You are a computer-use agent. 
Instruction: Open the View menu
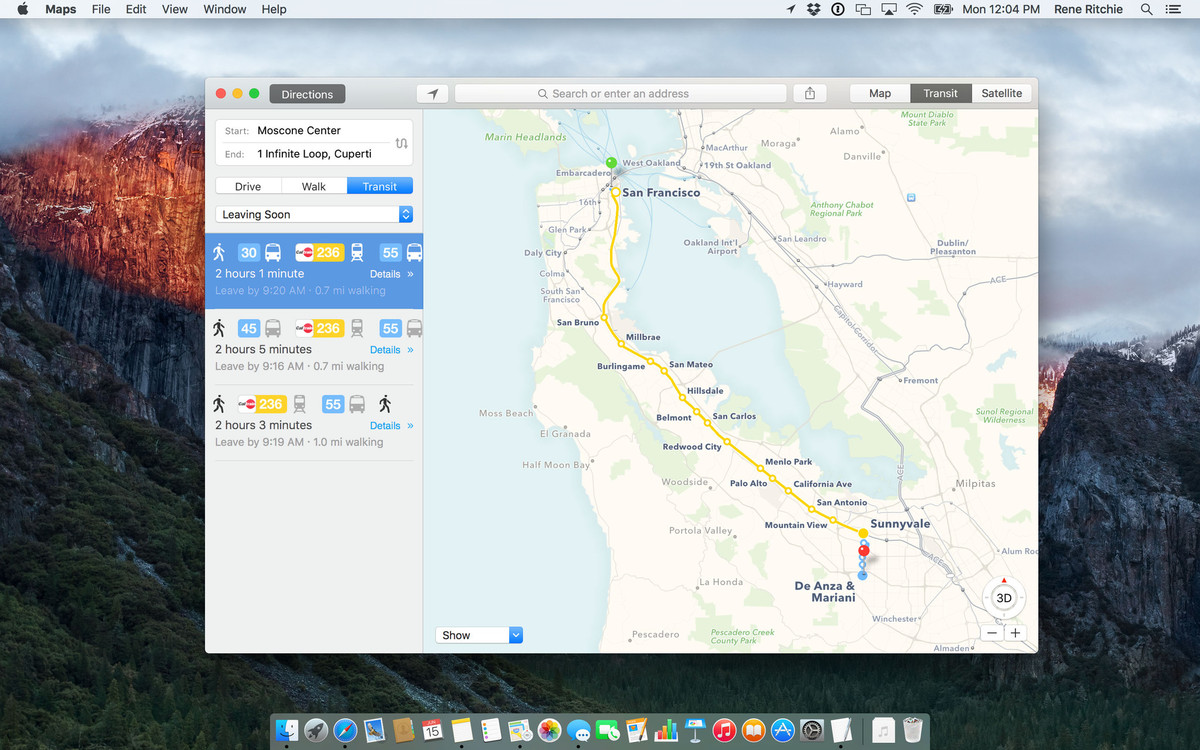175,9
